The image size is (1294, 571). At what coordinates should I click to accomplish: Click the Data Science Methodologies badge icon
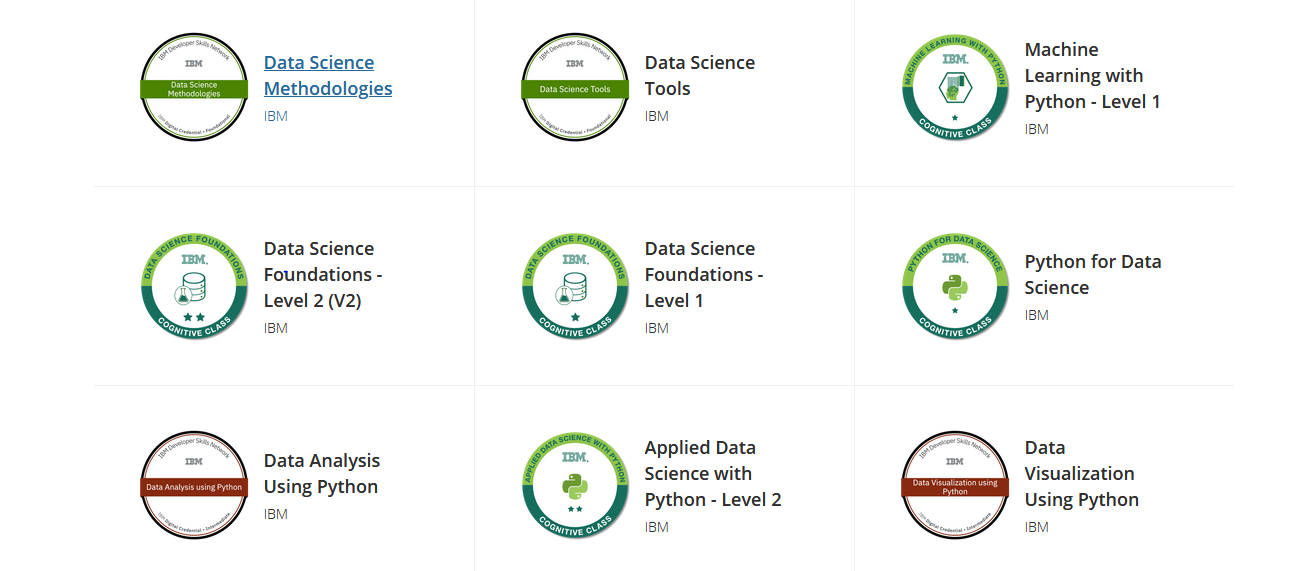[194, 88]
